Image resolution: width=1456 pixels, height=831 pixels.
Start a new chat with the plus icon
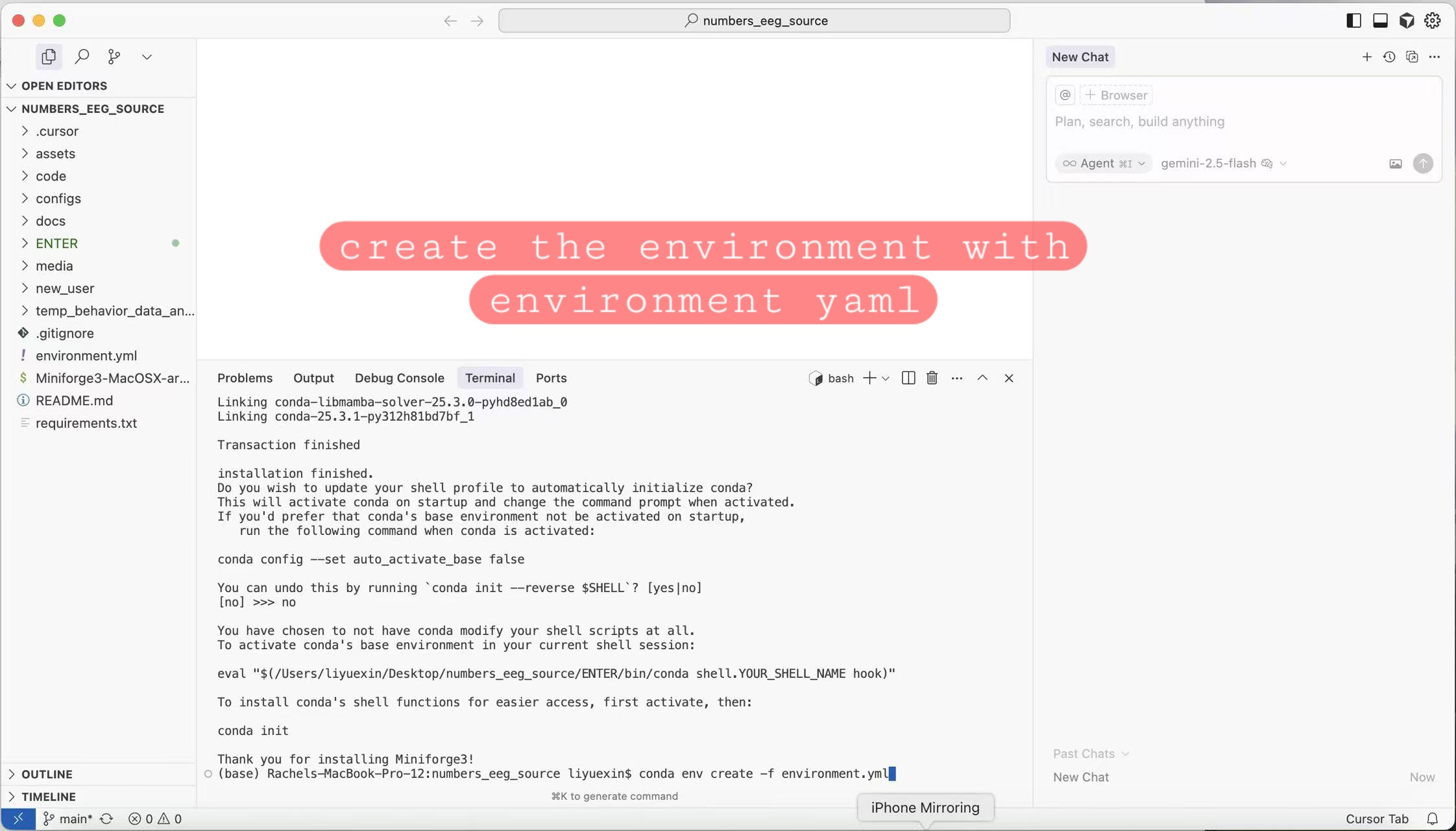click(x=1366, y=56)
